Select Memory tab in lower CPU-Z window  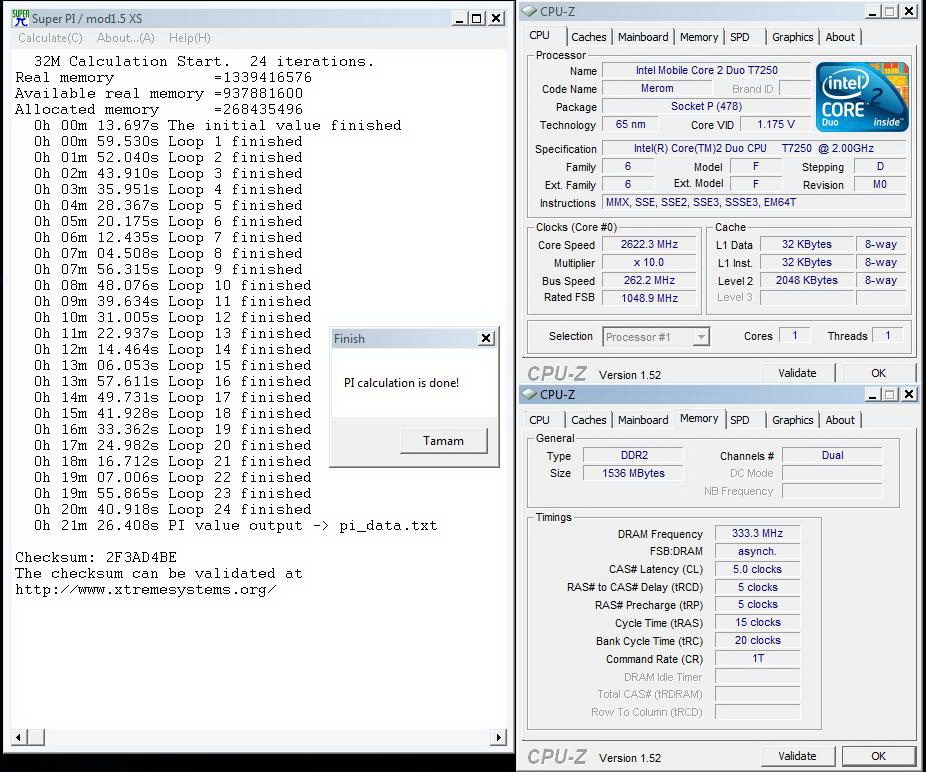coord(699,418)
